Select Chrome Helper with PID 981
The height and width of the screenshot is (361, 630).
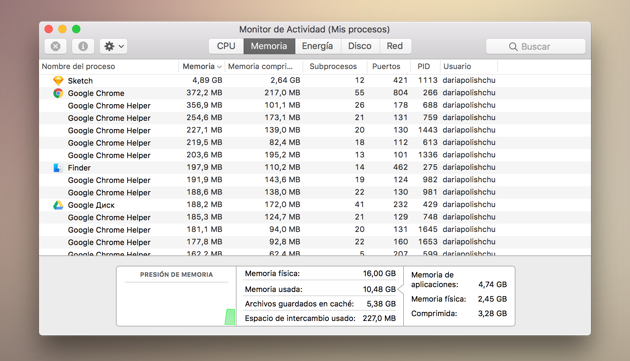click(x=315, y=193)
